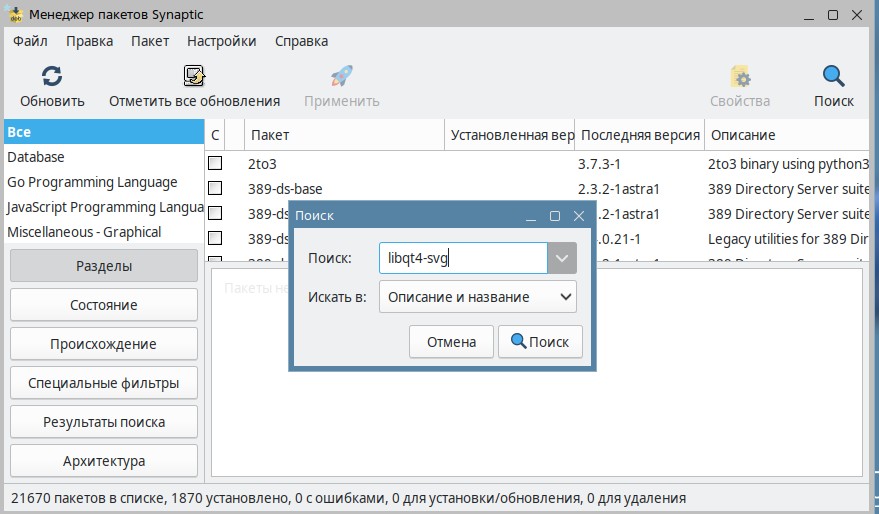Viewport: 879px width, 514px height.
Task: Click version 3.7.3-1
Action: 599,164
